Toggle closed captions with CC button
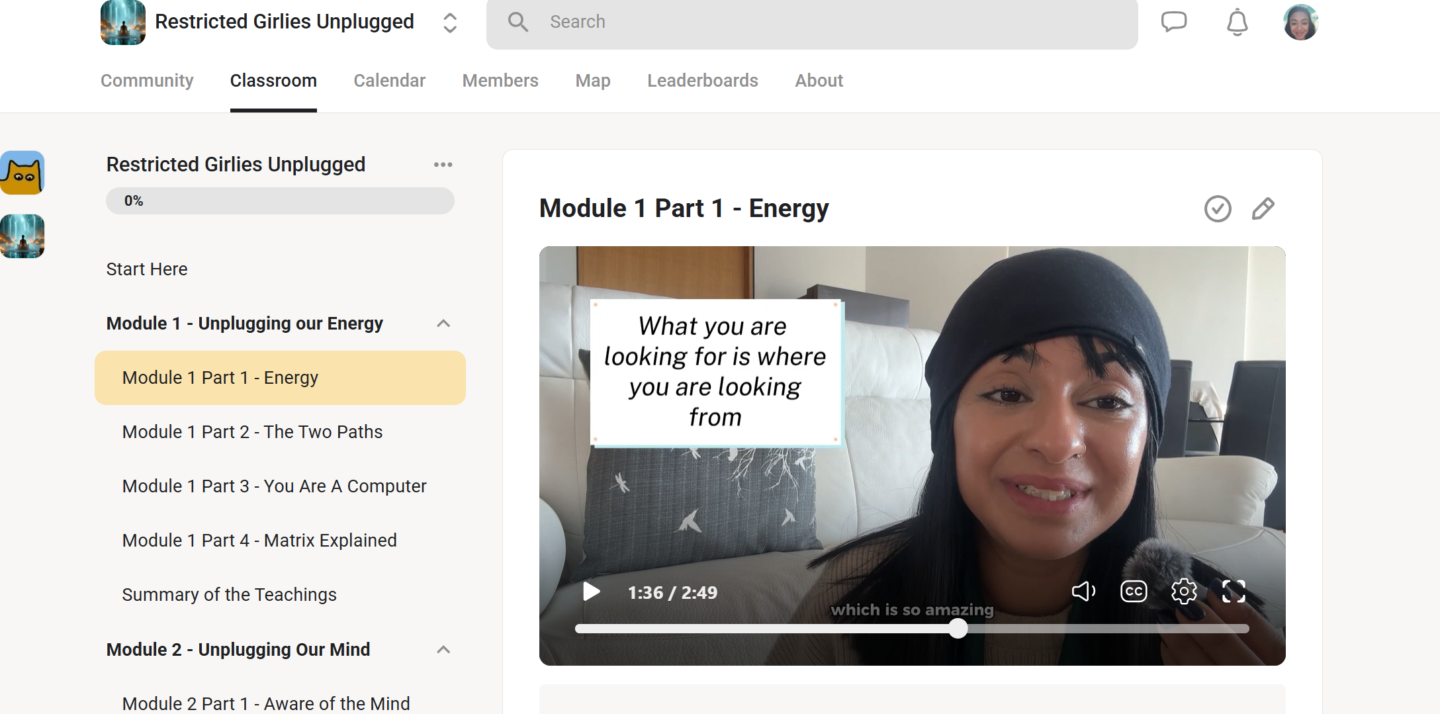Image resolution: width=1440 pixels, height=714 pixels. [x=1133, y=592]
